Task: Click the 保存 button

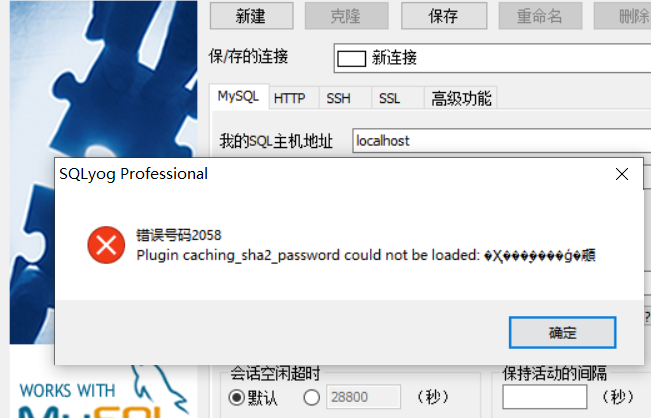Action: (x=444, y=16)
